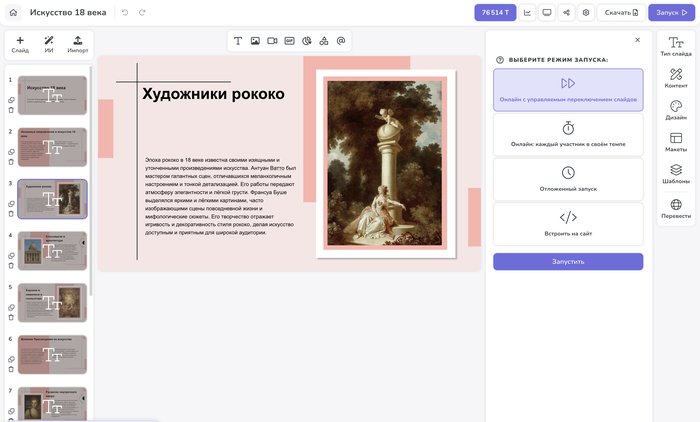Close the launch mode panel
Screen dimensions: 700x422
pos(638,40)
